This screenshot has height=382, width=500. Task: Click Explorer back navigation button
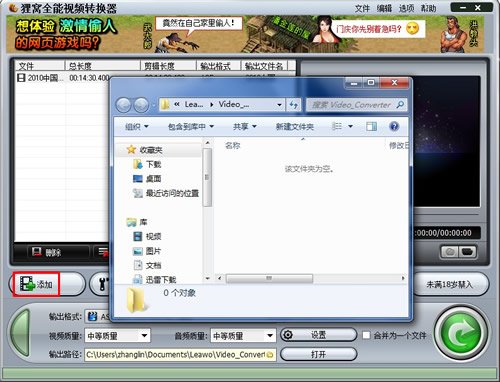[123, 105]
